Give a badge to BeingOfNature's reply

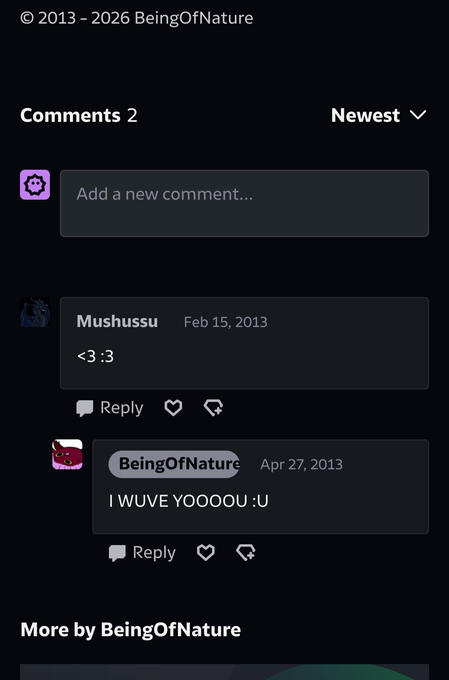[246, 552]
